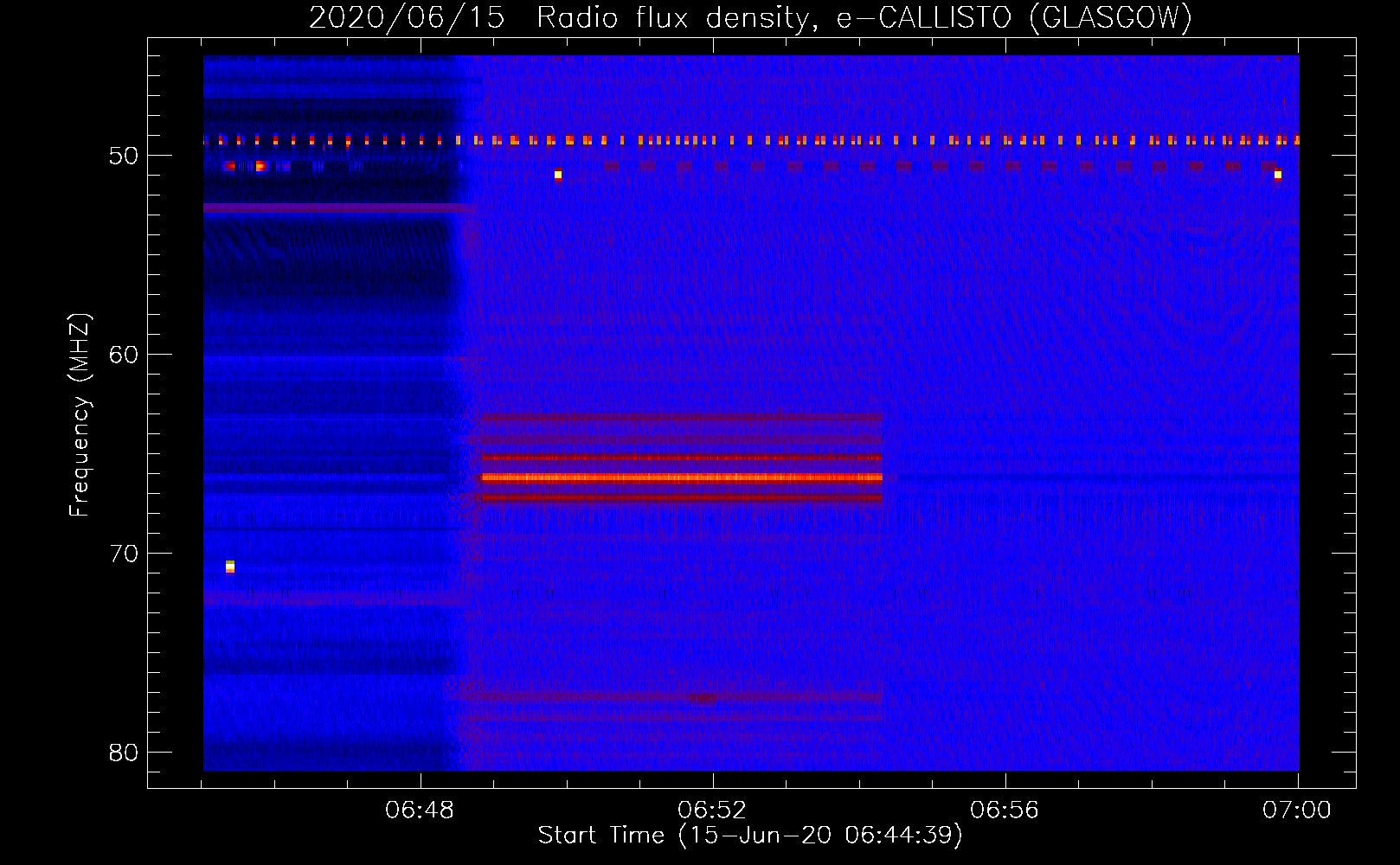This screenshot has width=1400, height=865.
Task: Click the '06:48' time tick label
Action: pyautogui.click(x=420, y=811)
